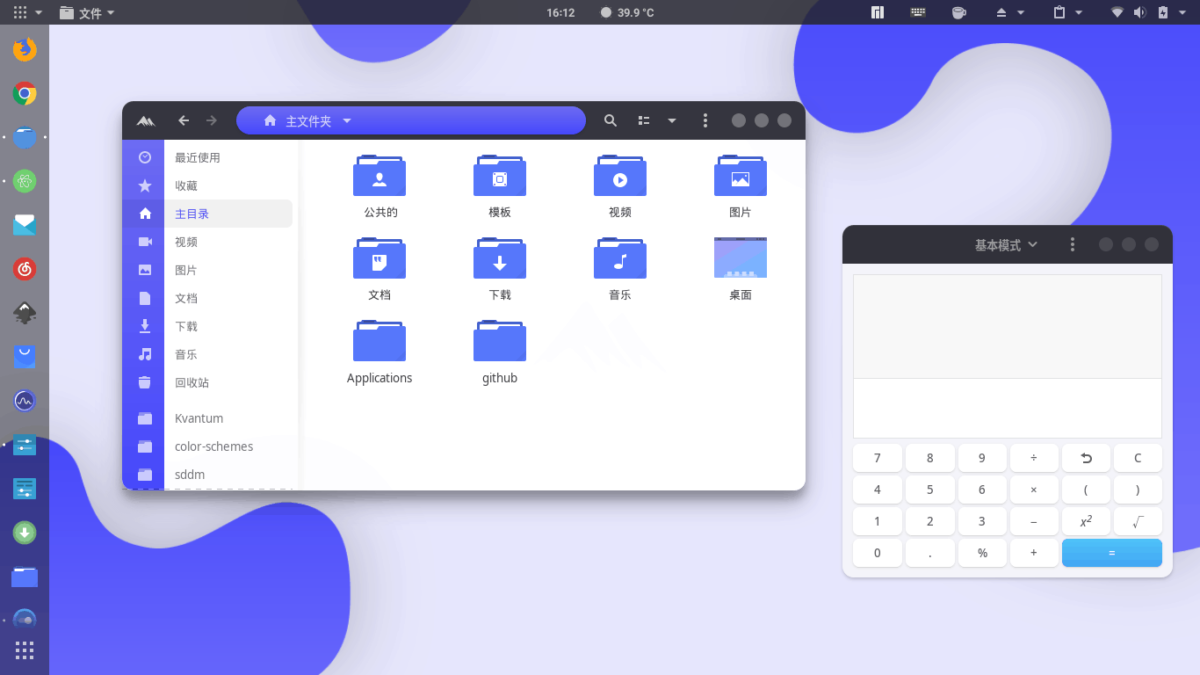This screenshot has height=675, width=1200.
Task: Expand the view options dropdown arrow
Action: pyautogui.click(x=671, y=120)
